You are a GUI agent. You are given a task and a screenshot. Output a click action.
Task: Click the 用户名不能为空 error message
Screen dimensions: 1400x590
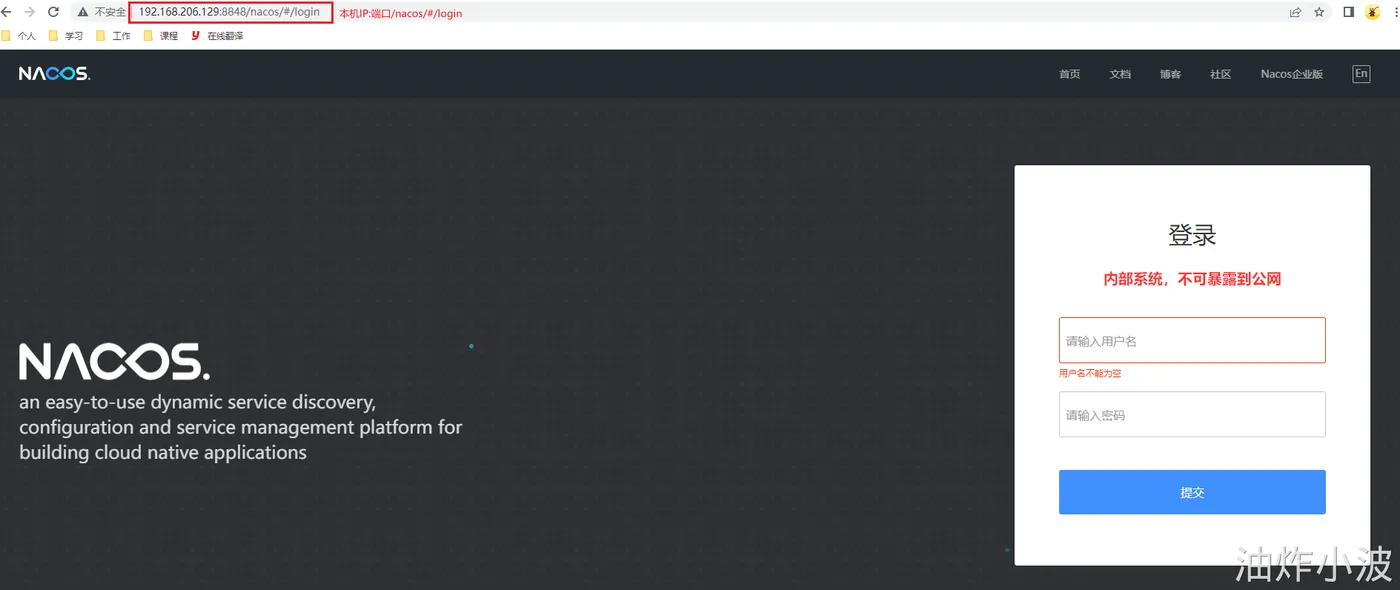click(x=1090, y=373)
